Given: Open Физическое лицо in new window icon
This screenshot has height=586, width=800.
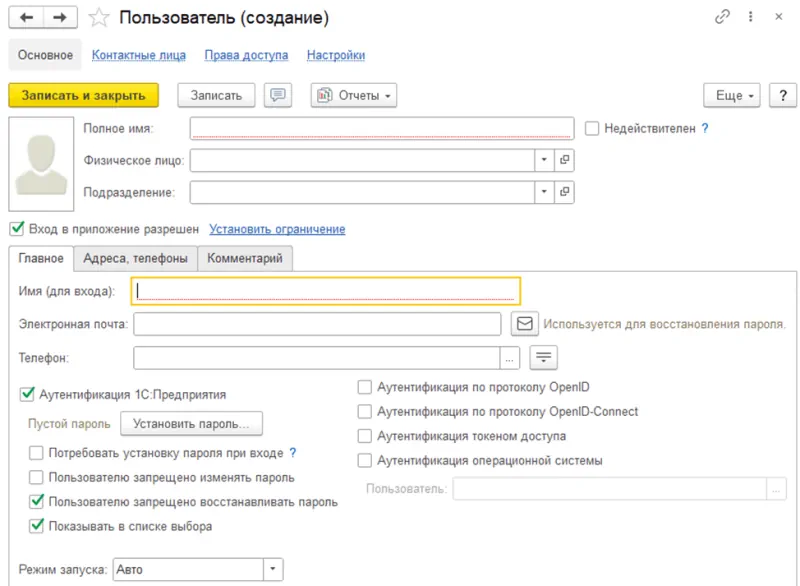Looking at the screenshot, I should (x=564, y=160).
